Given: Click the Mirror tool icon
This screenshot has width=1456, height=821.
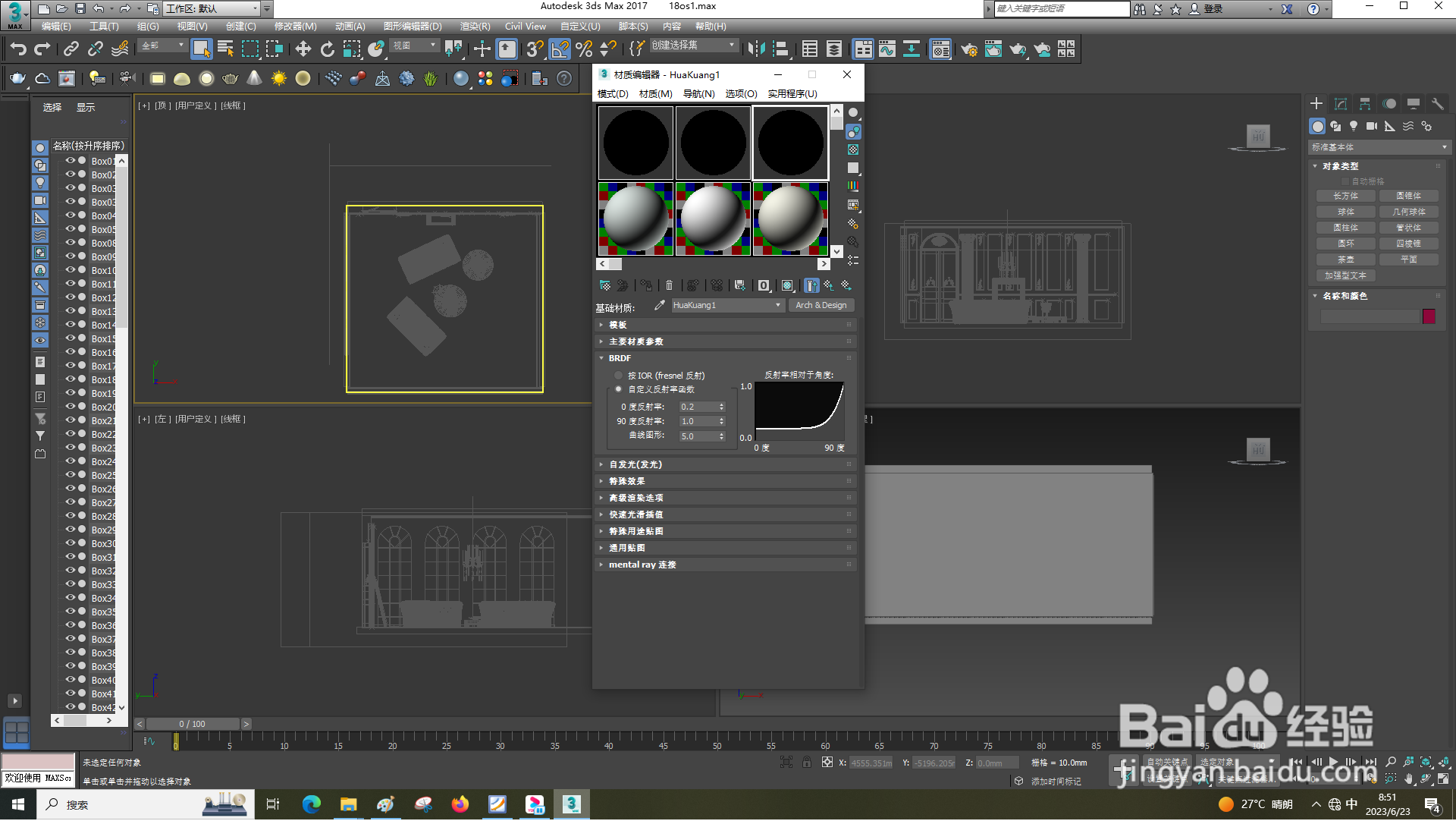Looking at the screenshot, I should click(756, 49).
